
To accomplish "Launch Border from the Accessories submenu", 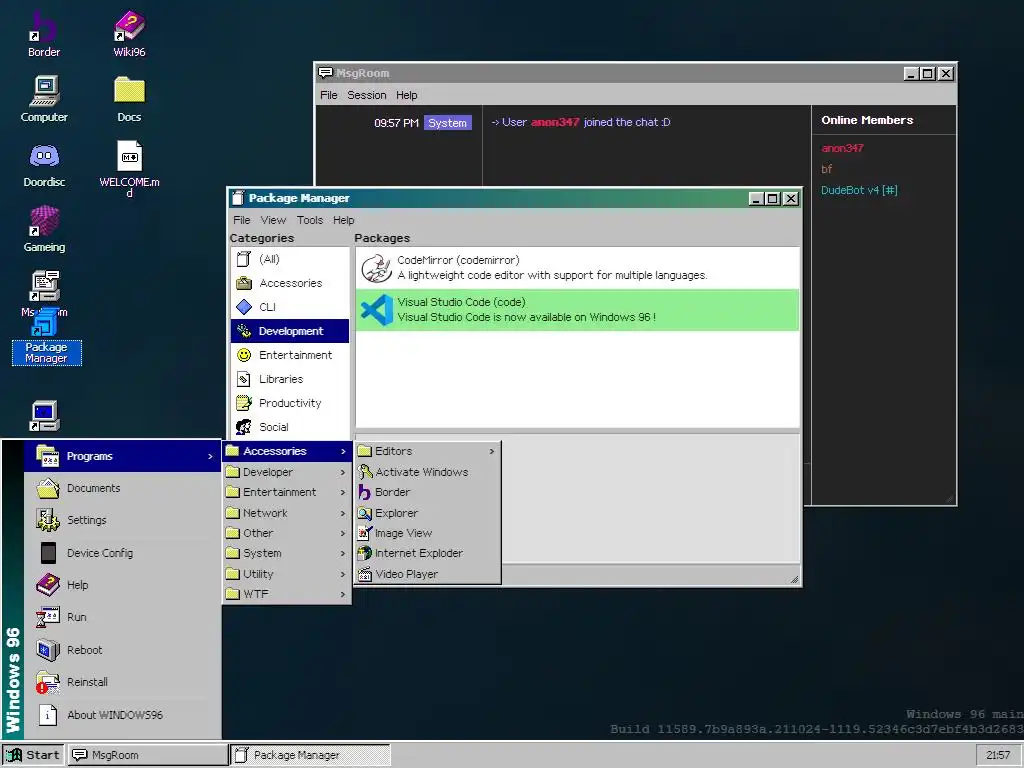I will pyautogui.click(x=428, y=492).
